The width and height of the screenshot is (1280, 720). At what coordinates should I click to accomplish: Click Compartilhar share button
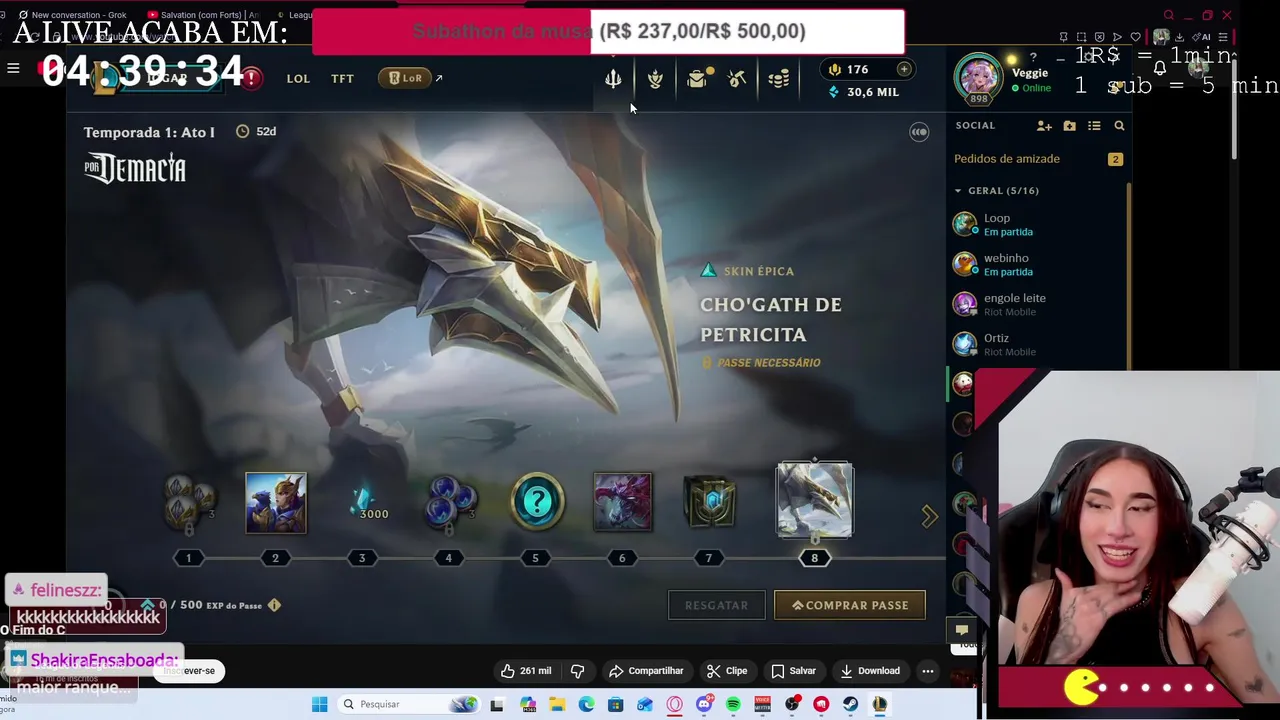coord(646,671)
